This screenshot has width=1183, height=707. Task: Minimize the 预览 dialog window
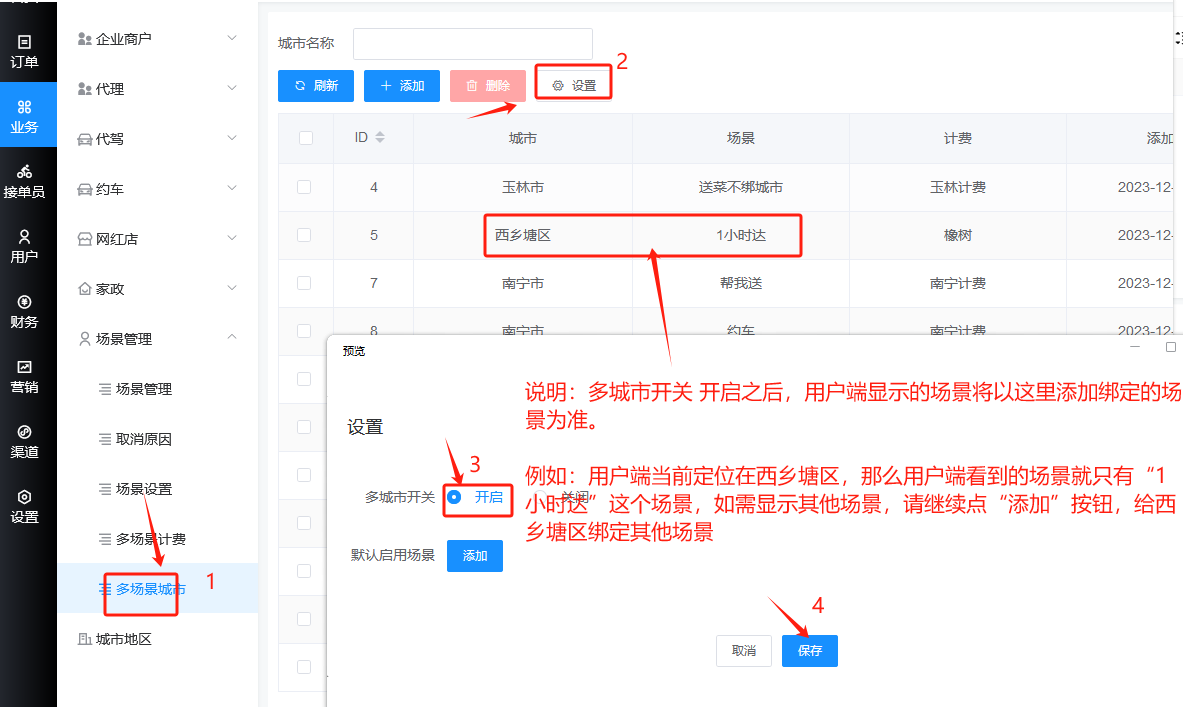tap(1135, 347)
